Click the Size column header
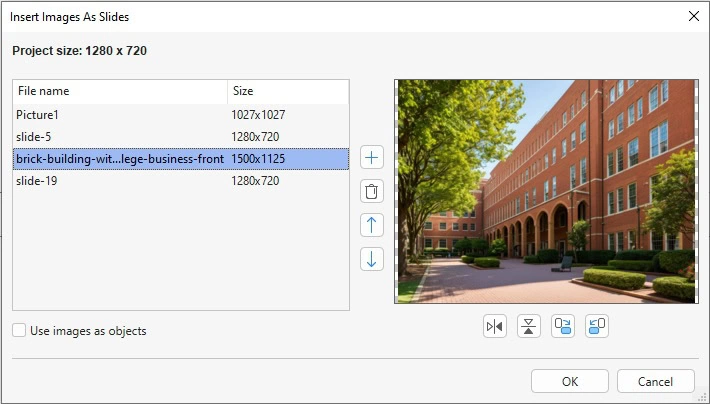Image resolution: width=710 pixels, height=404 pixels. 287,91
